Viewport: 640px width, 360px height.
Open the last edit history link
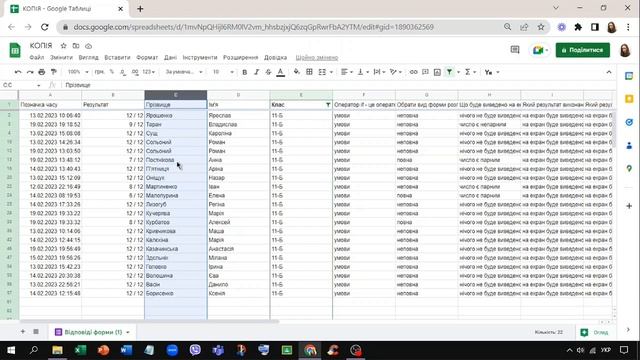click(x=317, y=58)
